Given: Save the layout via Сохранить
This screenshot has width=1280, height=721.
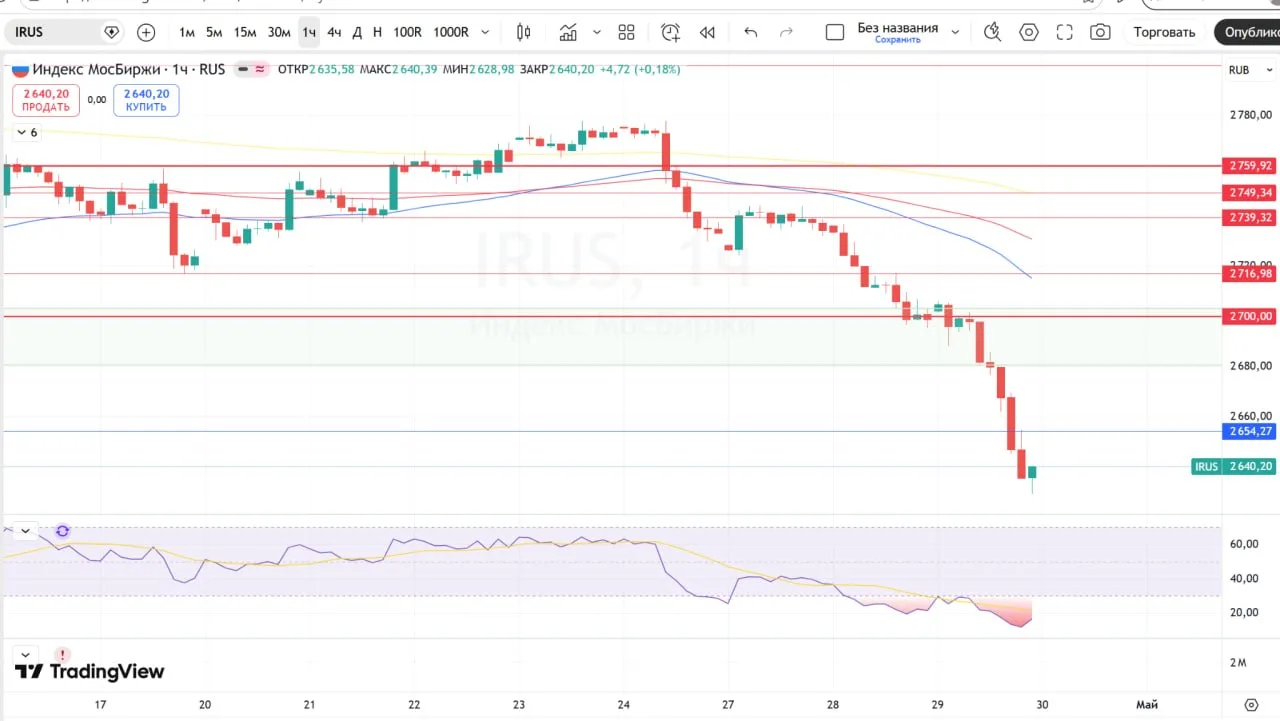Looking at the screenshot, I should click(898, 40).
